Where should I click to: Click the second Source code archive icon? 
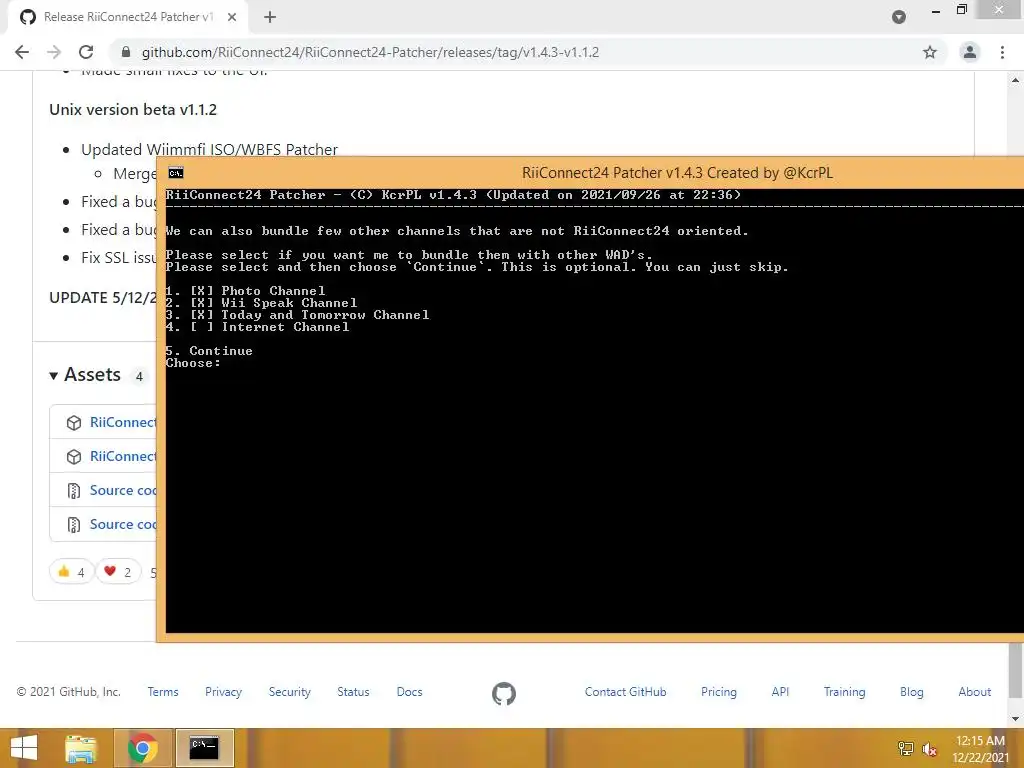[x=74, y=524]
